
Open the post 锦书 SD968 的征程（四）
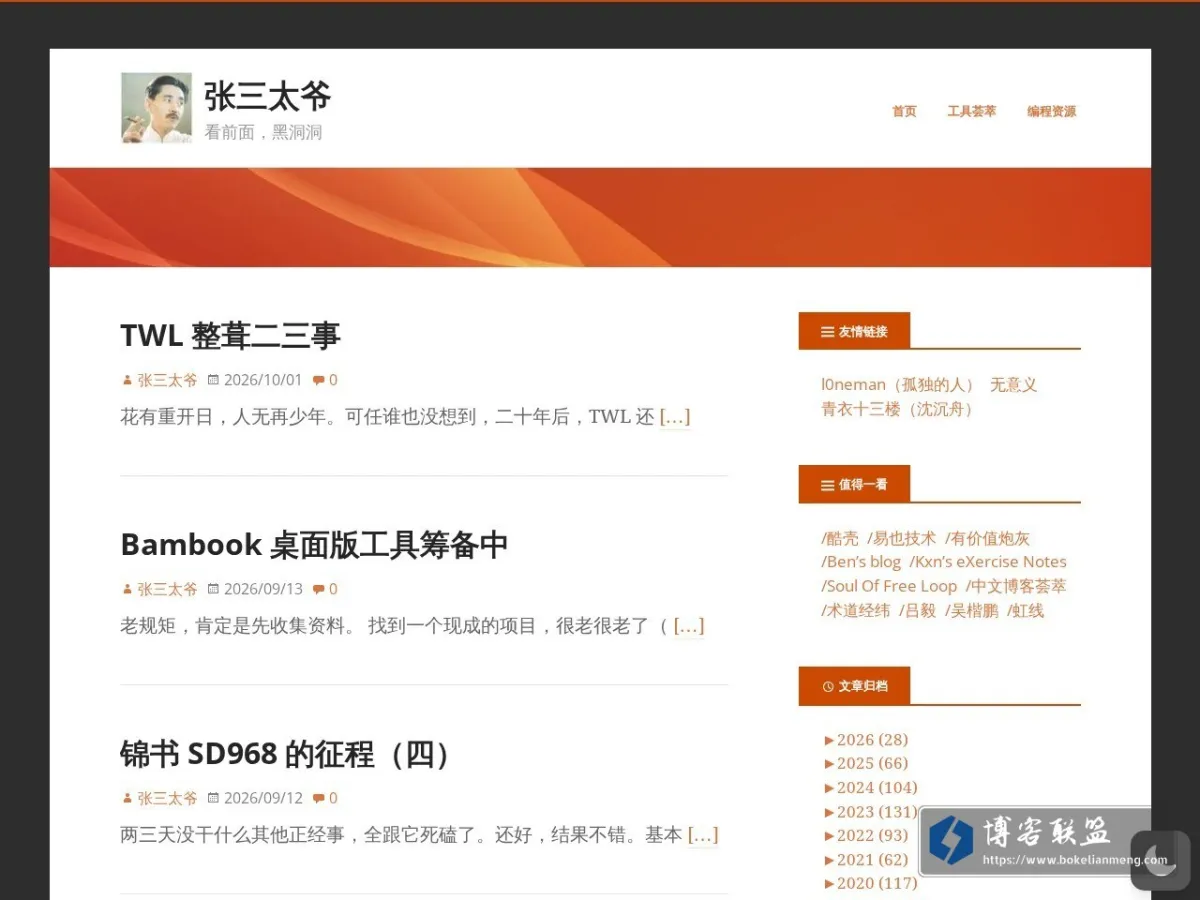click(288, 754)
